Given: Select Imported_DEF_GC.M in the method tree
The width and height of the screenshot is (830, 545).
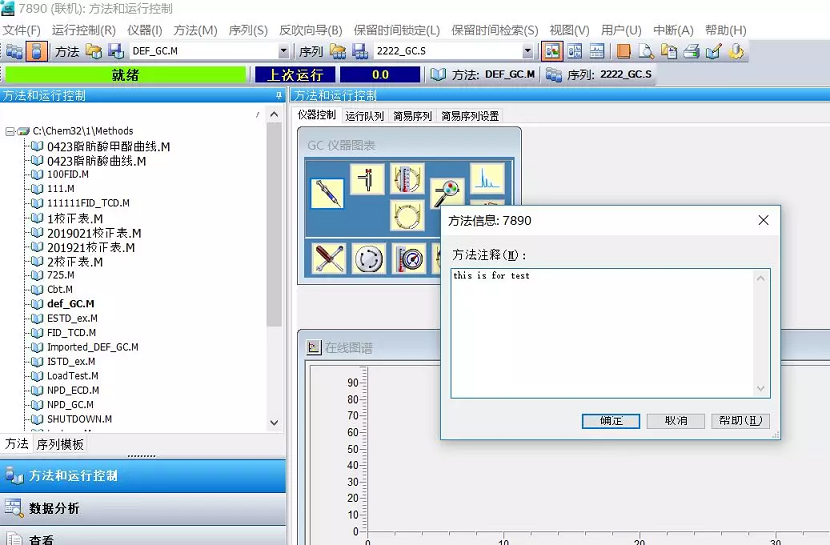Looking at the screenshot, I should [x=93, y=347].
